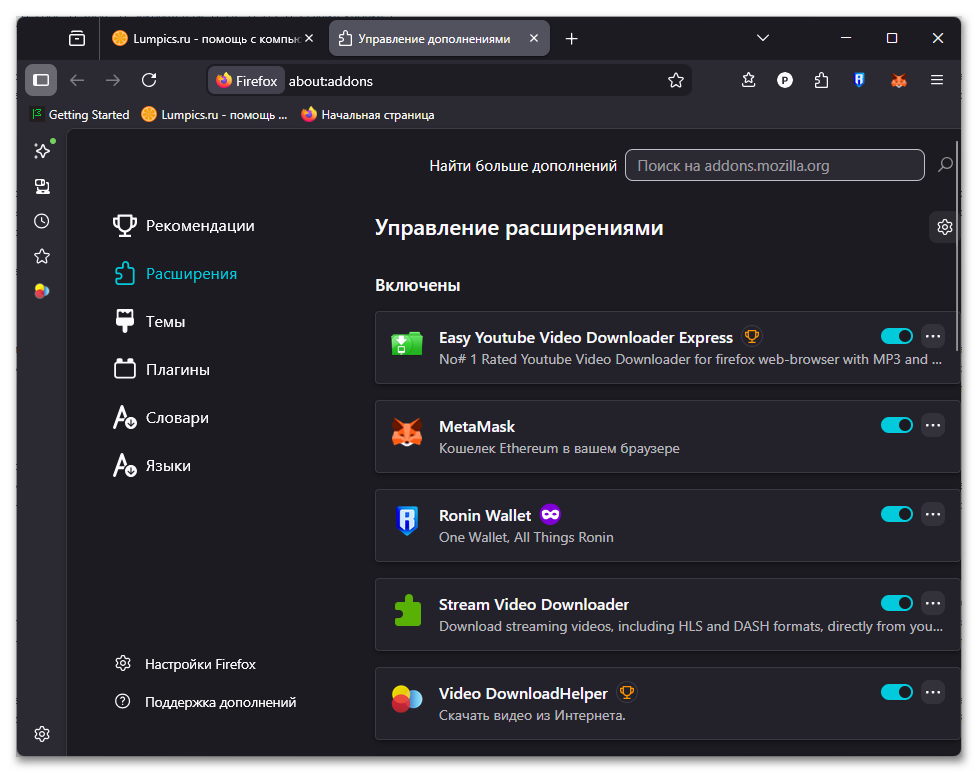Open sidebar settings gear at bottom left
This screenshot has height=773, width=978.
[42, 734]
